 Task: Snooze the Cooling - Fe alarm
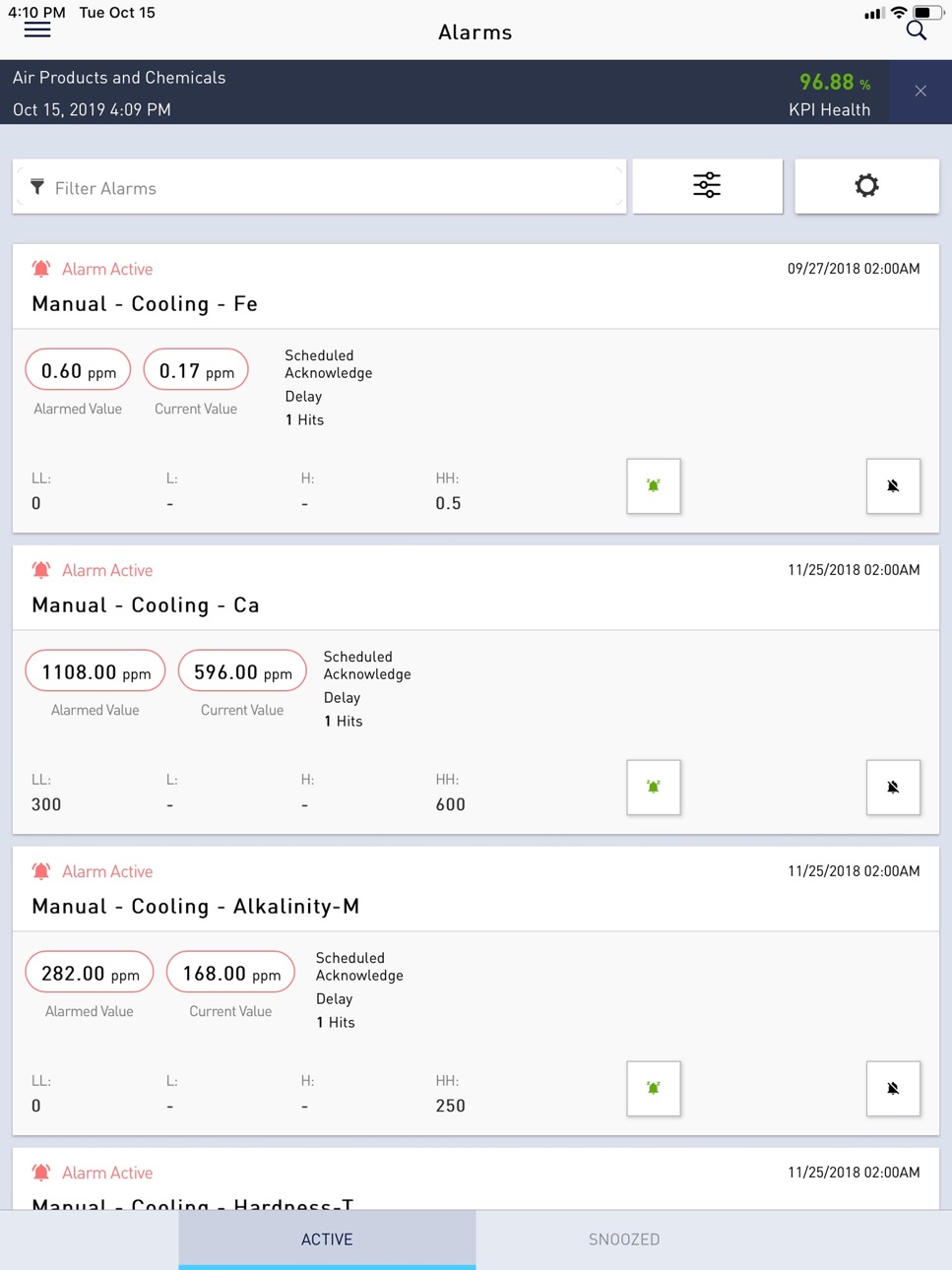pyautogui.click(x=893, y=485)
